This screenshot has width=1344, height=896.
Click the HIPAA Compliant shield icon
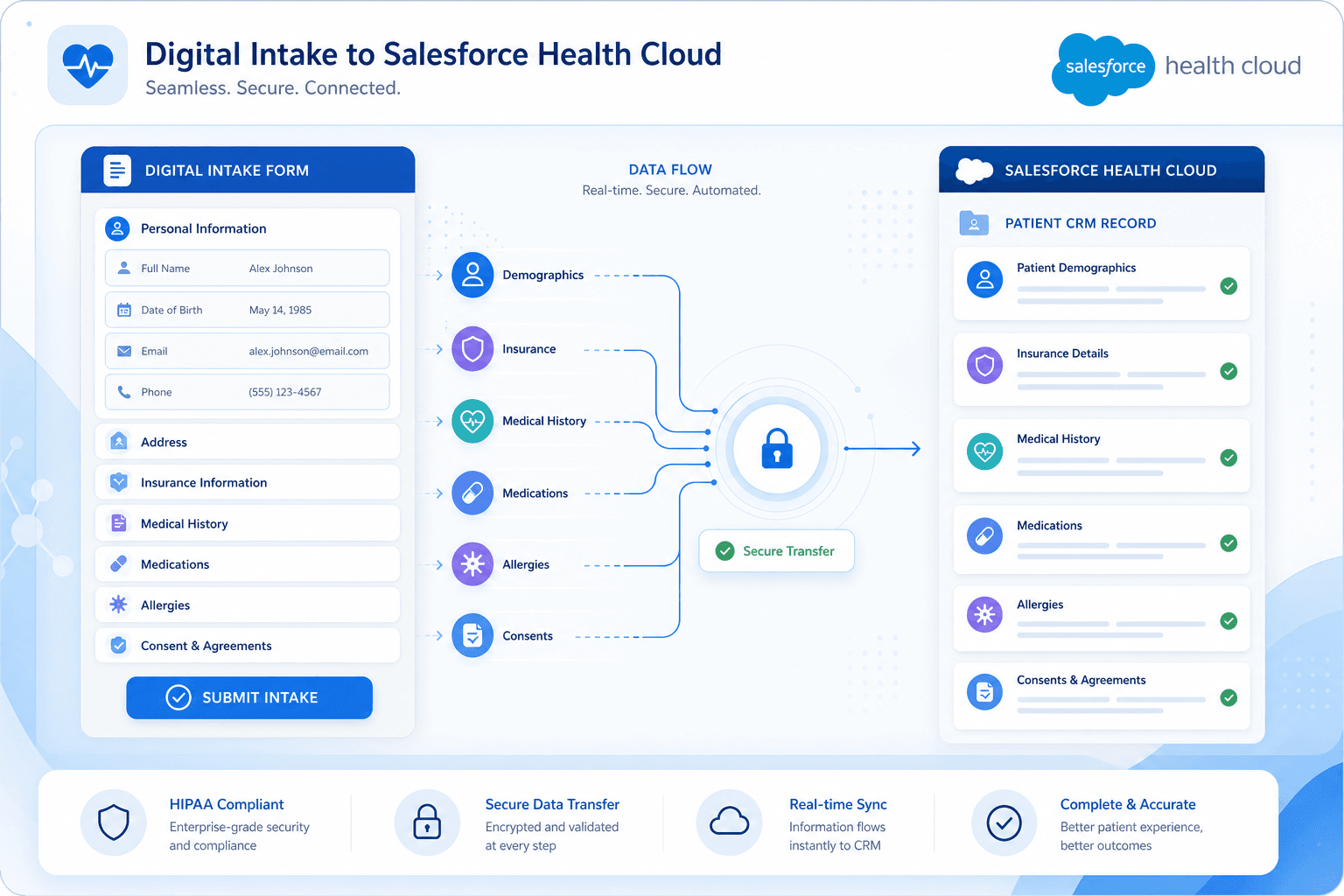(114, 822)
